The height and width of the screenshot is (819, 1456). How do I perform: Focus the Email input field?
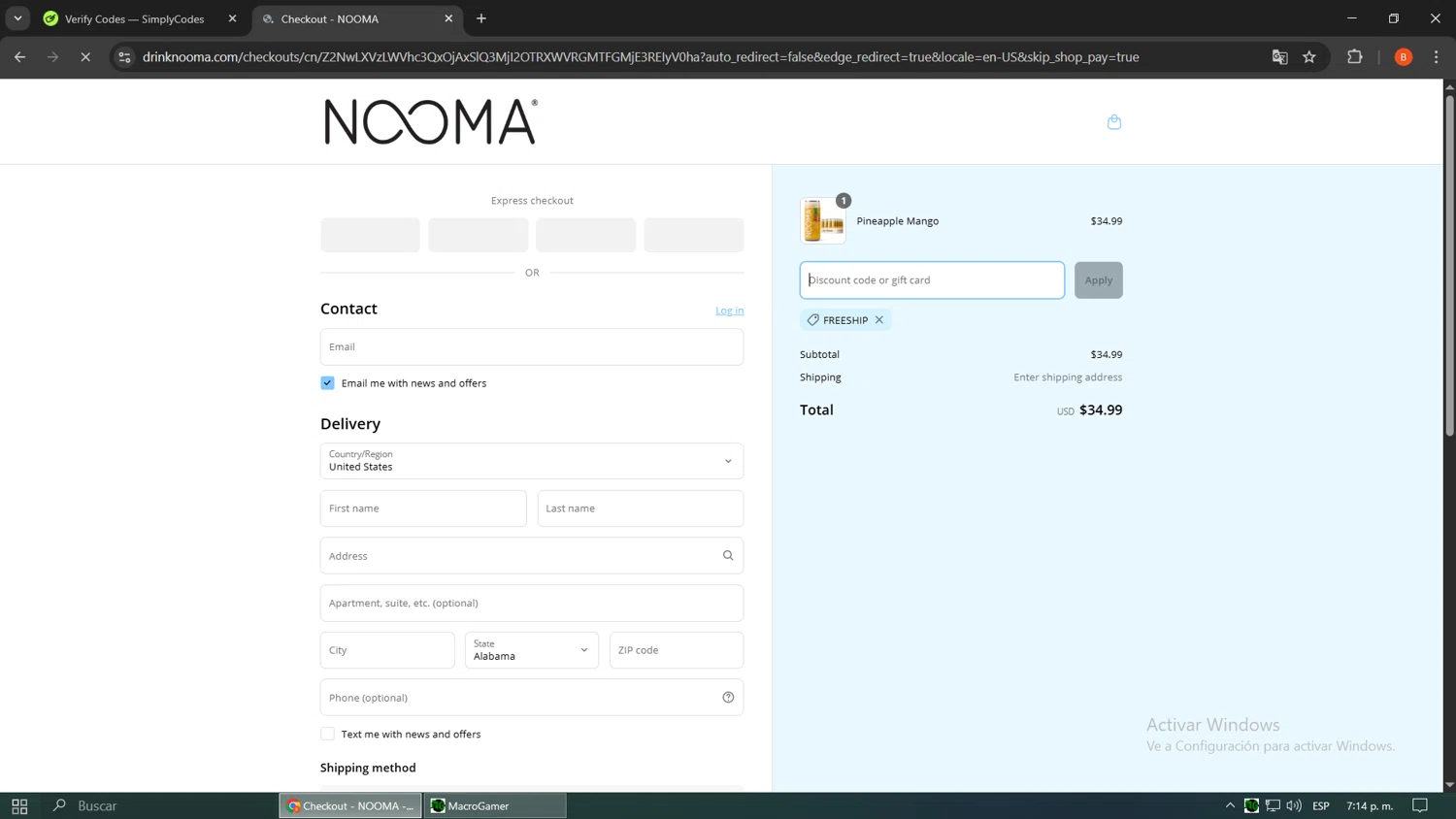[x=532, y=346]
